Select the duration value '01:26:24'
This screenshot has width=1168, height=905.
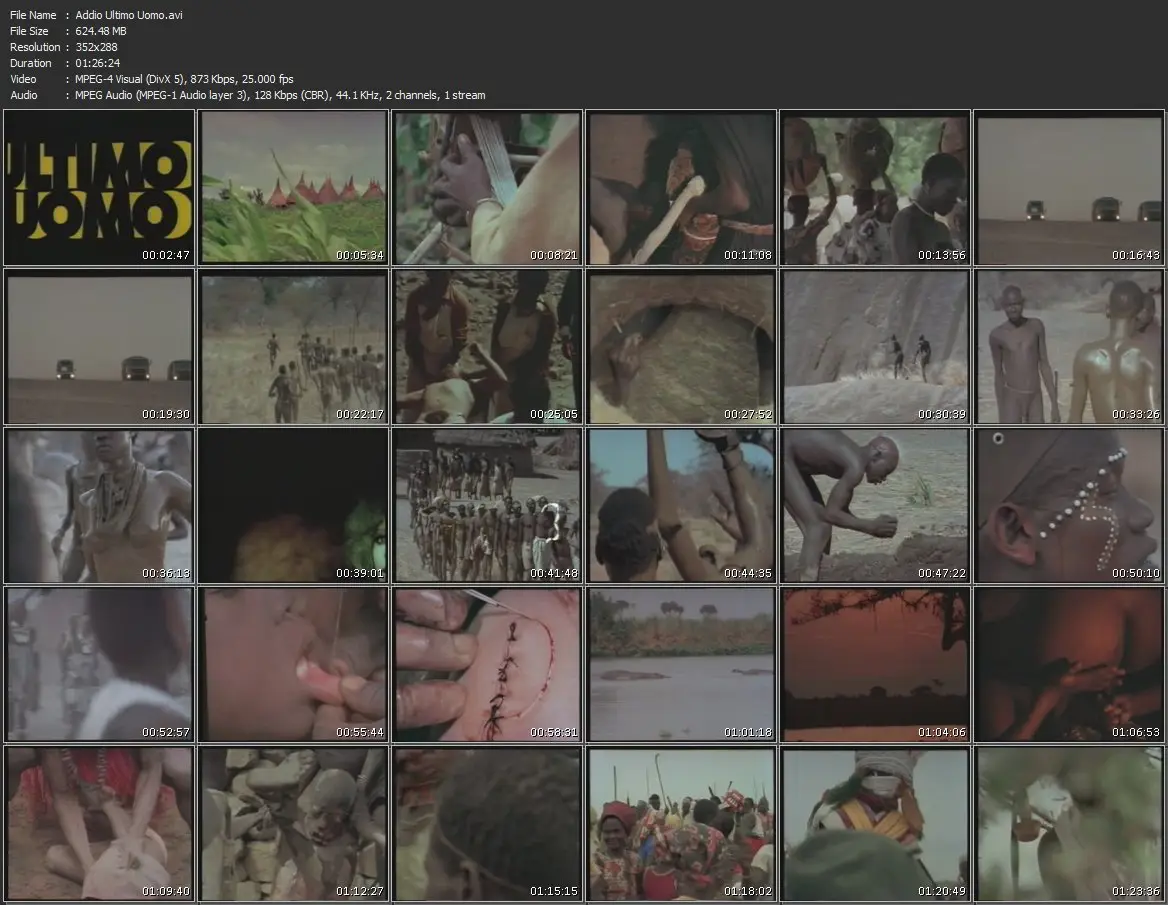coord(98,63)
